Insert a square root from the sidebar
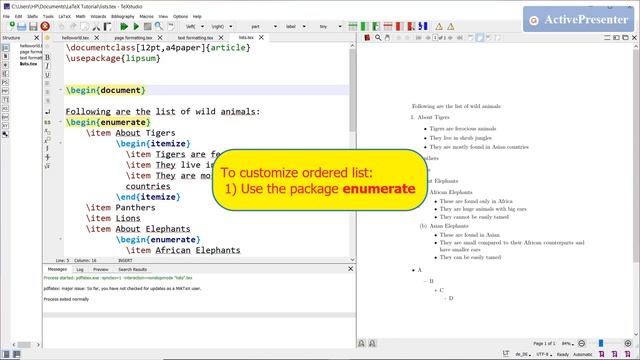Screen dimensions: 640x360 coord(47,166)
